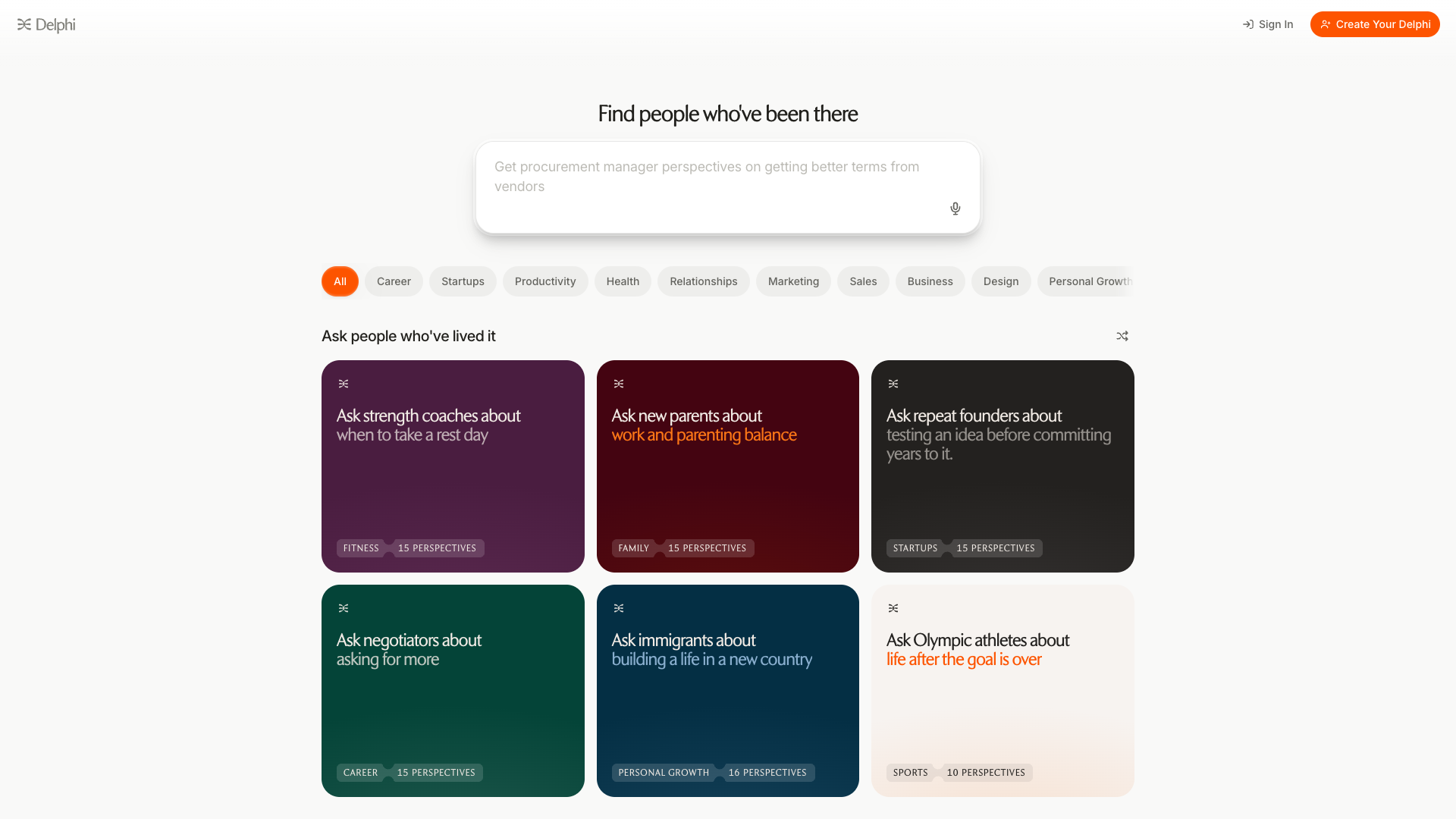Screen dimensions: 1456x819
Task: Click the Delphi icon on the new parents card
Action: click(x=619, y=384)
